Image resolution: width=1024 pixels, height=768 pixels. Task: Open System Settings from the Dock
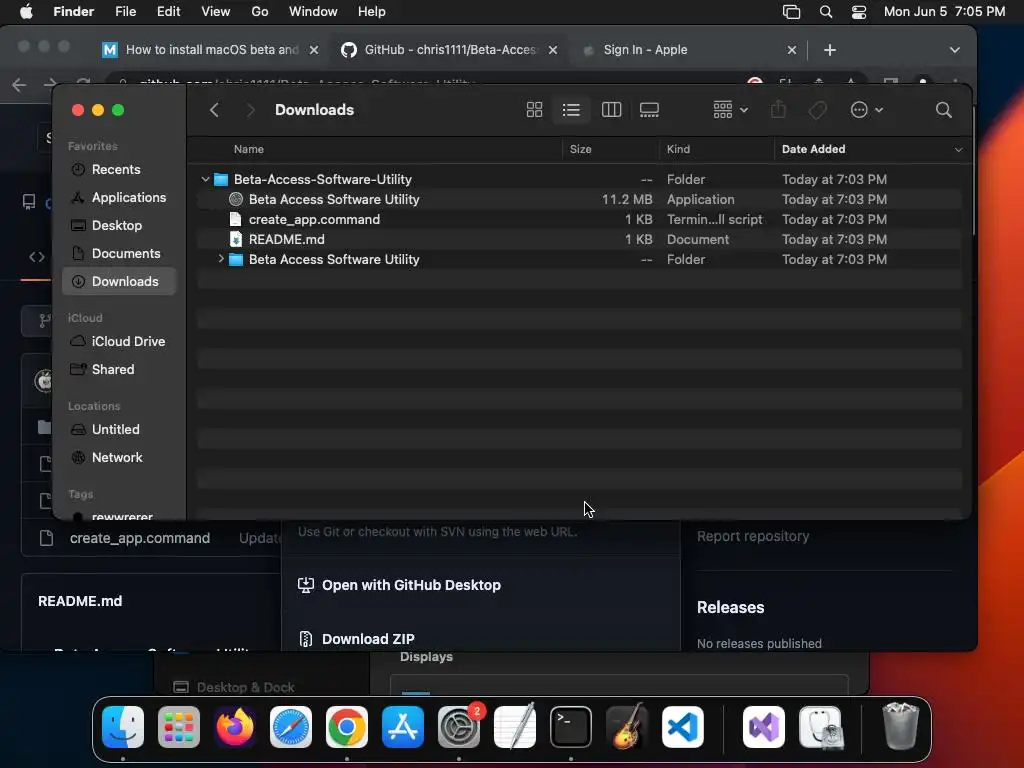pyautogui.click(x=458, y=727)
